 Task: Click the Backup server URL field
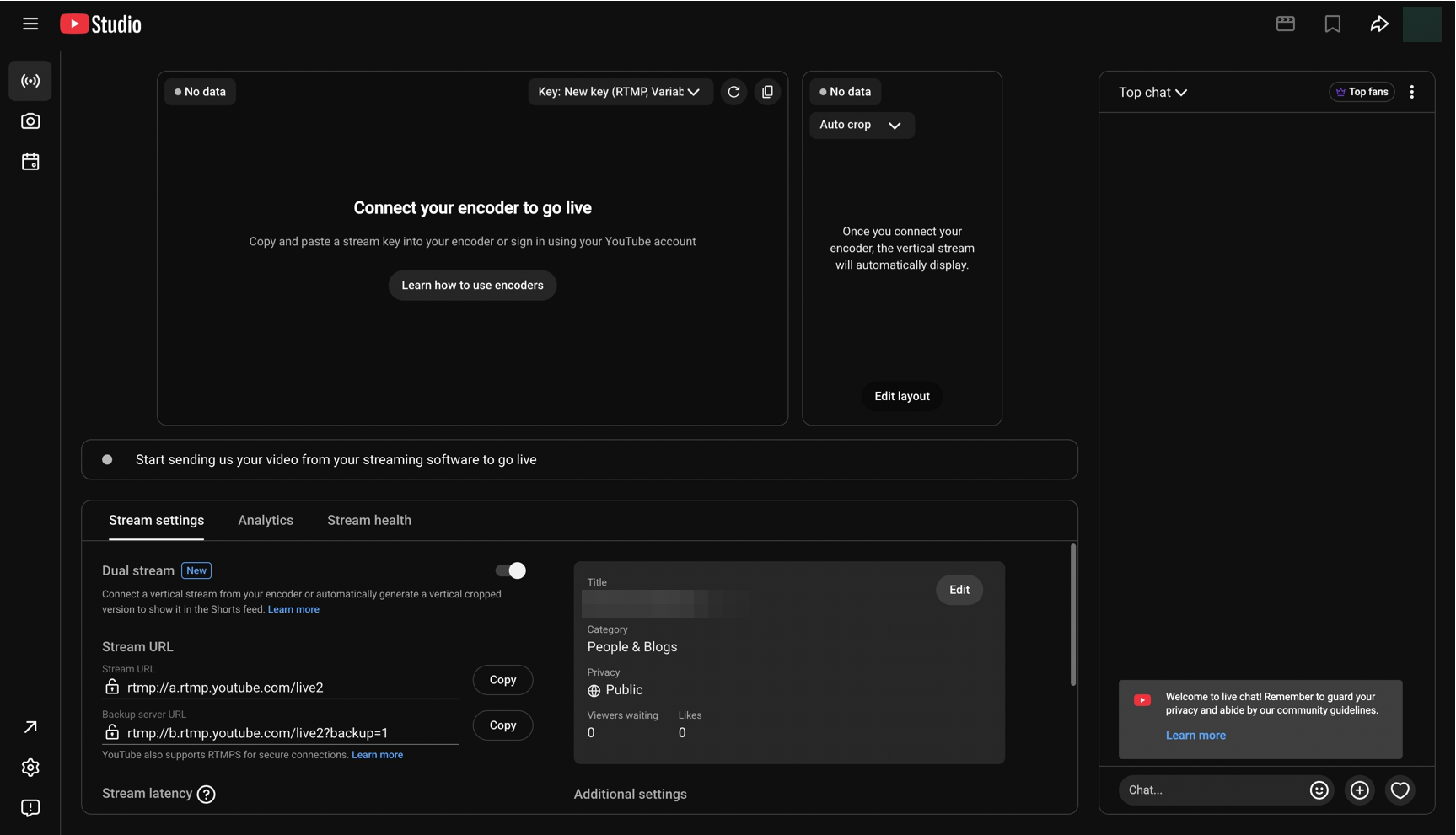coord(280,733)
